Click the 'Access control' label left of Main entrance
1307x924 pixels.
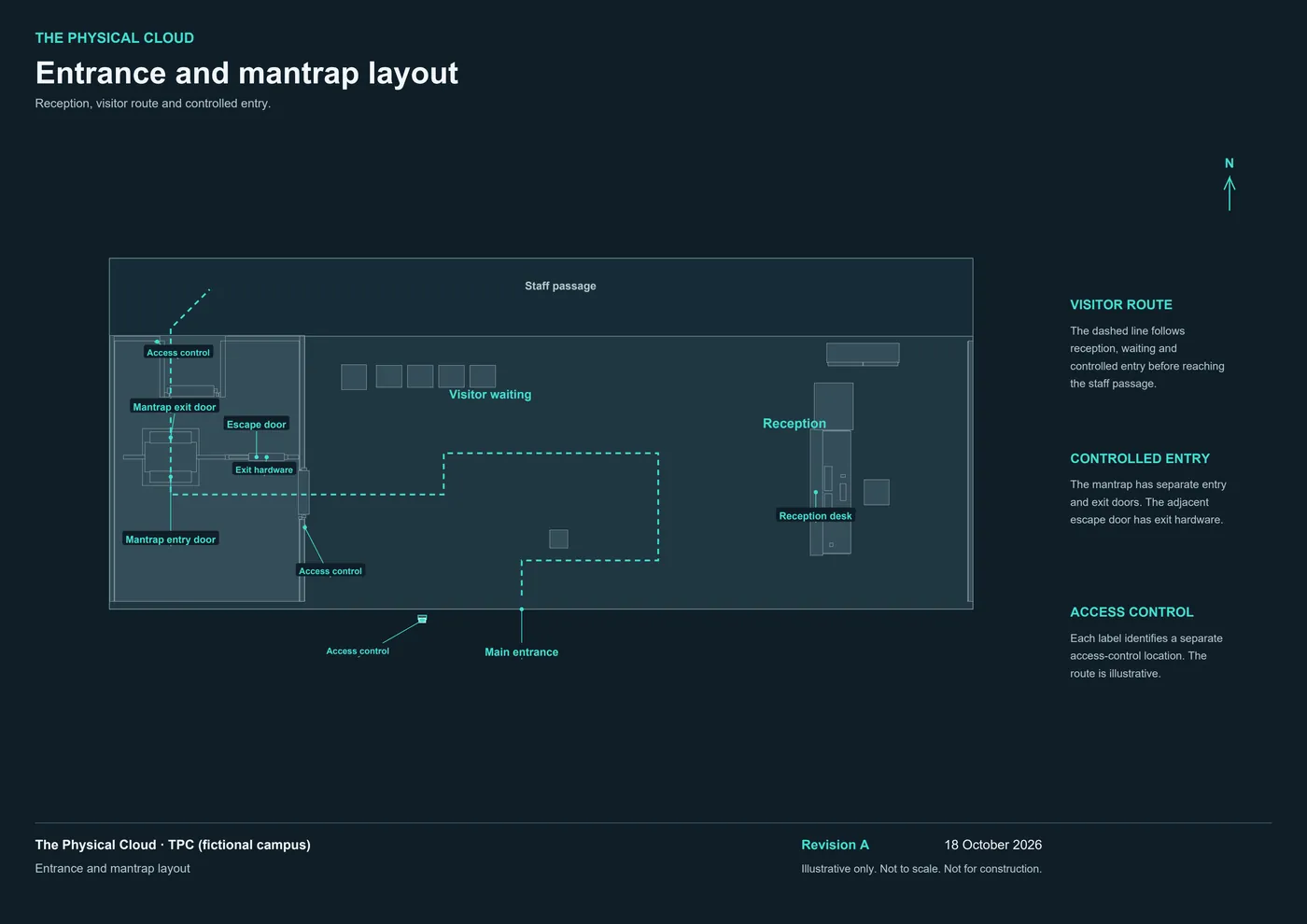(358, 651)
